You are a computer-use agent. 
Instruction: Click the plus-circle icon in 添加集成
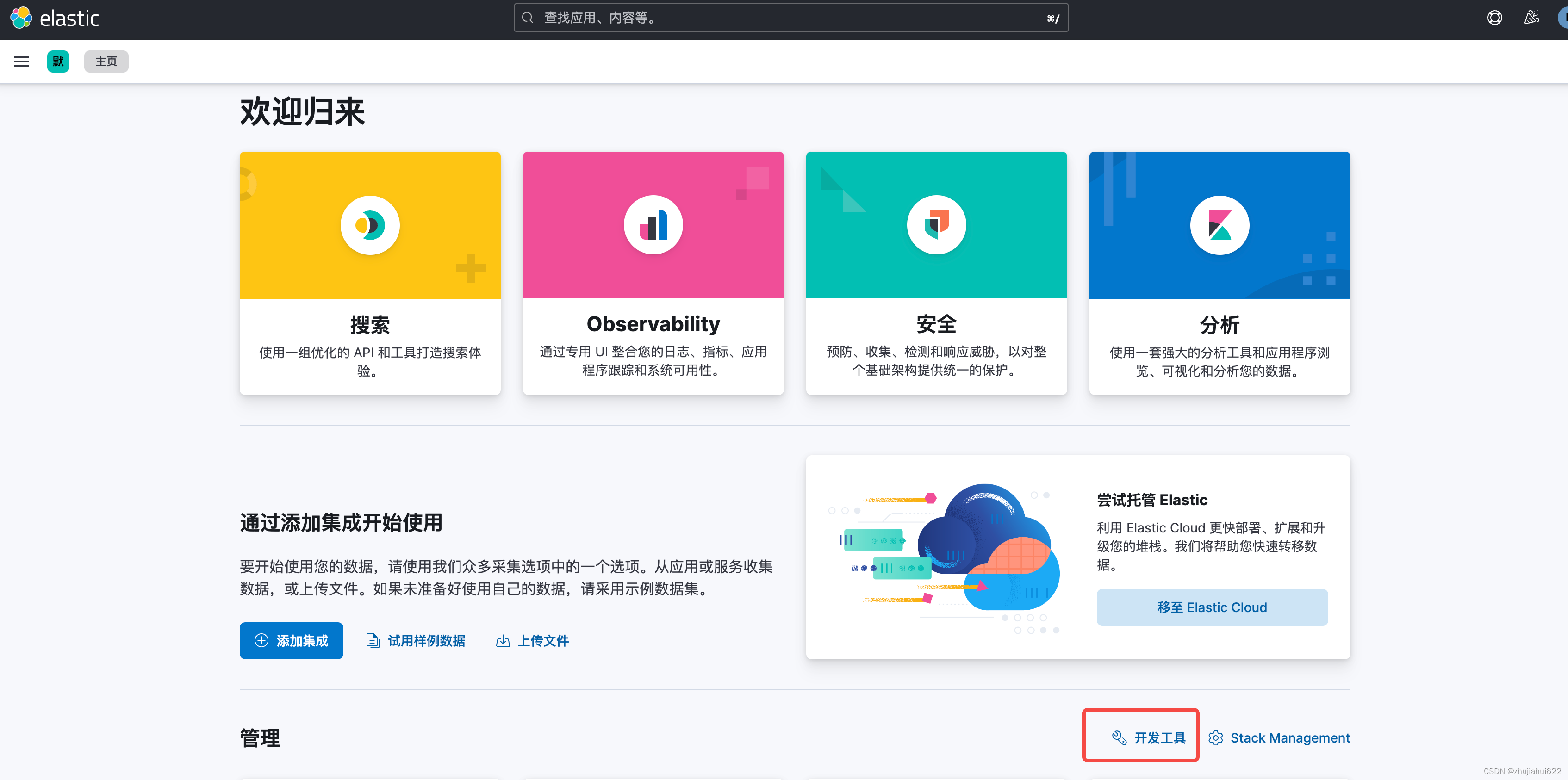[261, 641]
